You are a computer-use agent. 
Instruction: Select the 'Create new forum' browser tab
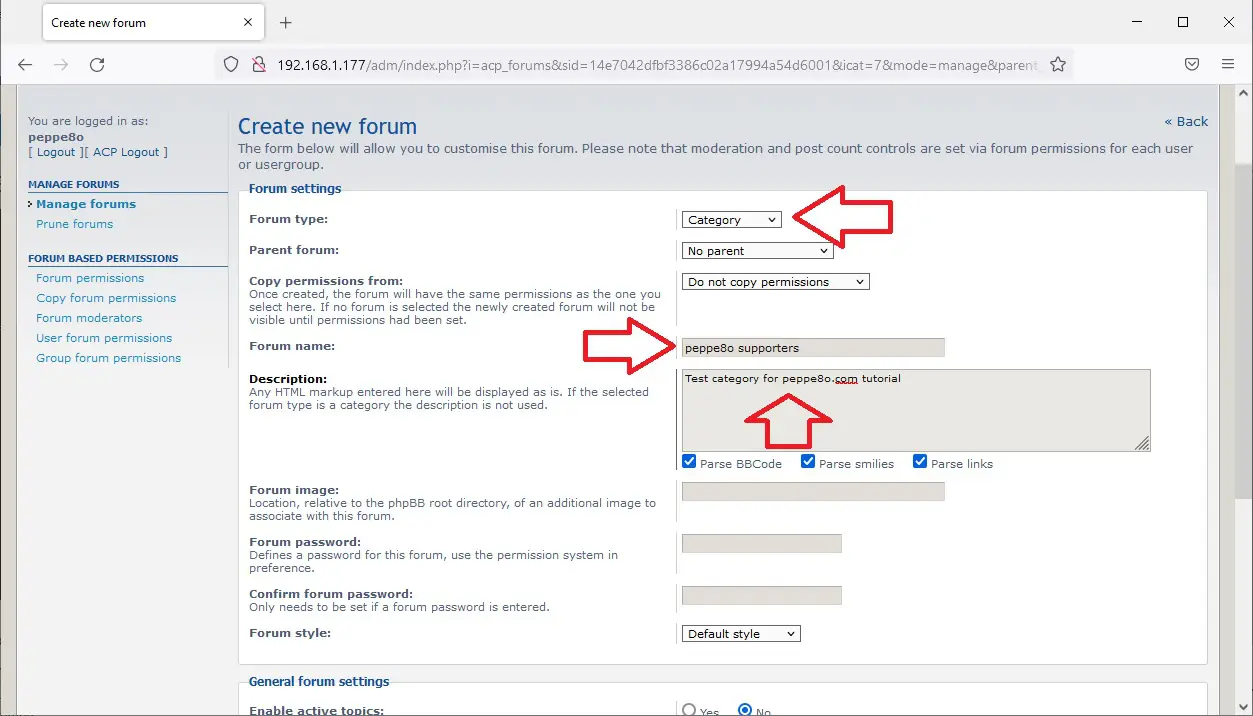(x=154, y=22)
